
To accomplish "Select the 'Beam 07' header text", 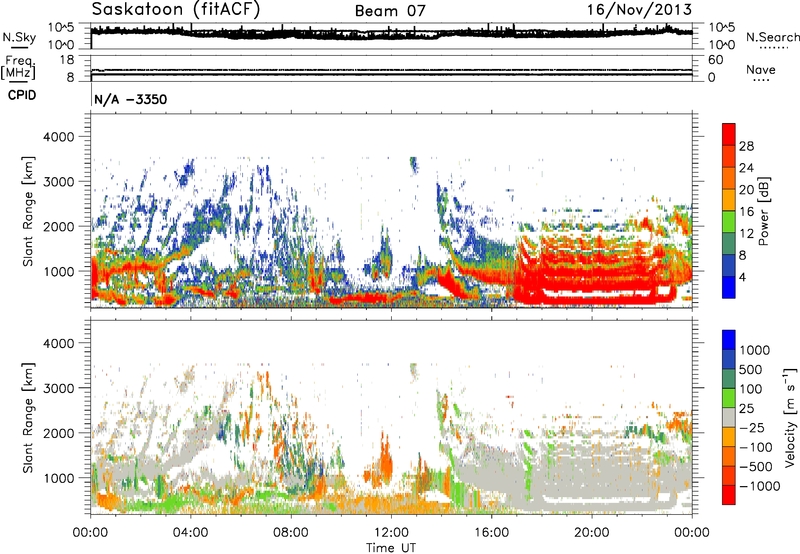I will pyautogui.click(x=390, y=11).
